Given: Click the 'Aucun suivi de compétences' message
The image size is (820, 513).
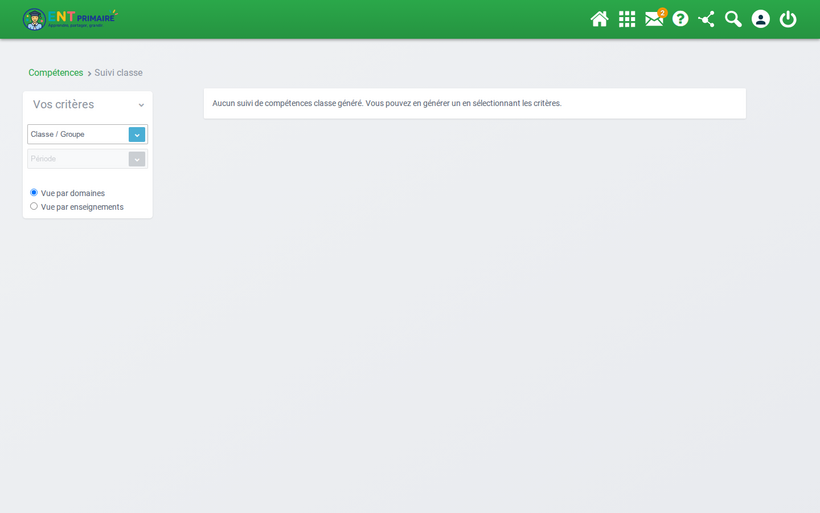Looking at the screenshot, I should click(386, 103).
